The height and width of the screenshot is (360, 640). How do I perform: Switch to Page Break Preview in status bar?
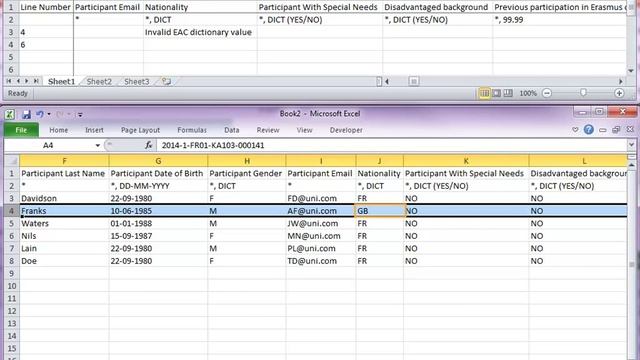508,93
